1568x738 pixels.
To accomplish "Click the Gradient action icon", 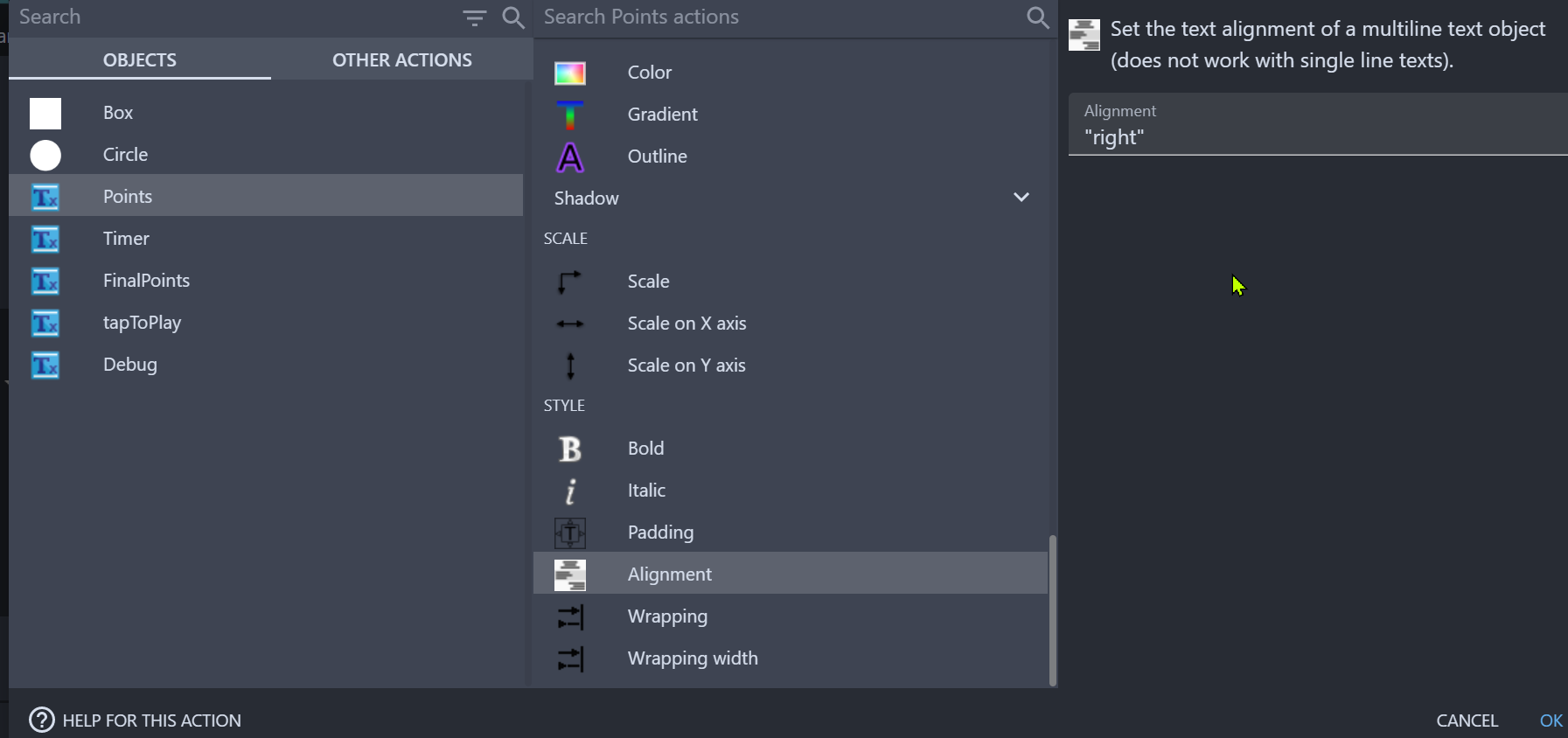I will pyautogui.click(x=570, y=115).
